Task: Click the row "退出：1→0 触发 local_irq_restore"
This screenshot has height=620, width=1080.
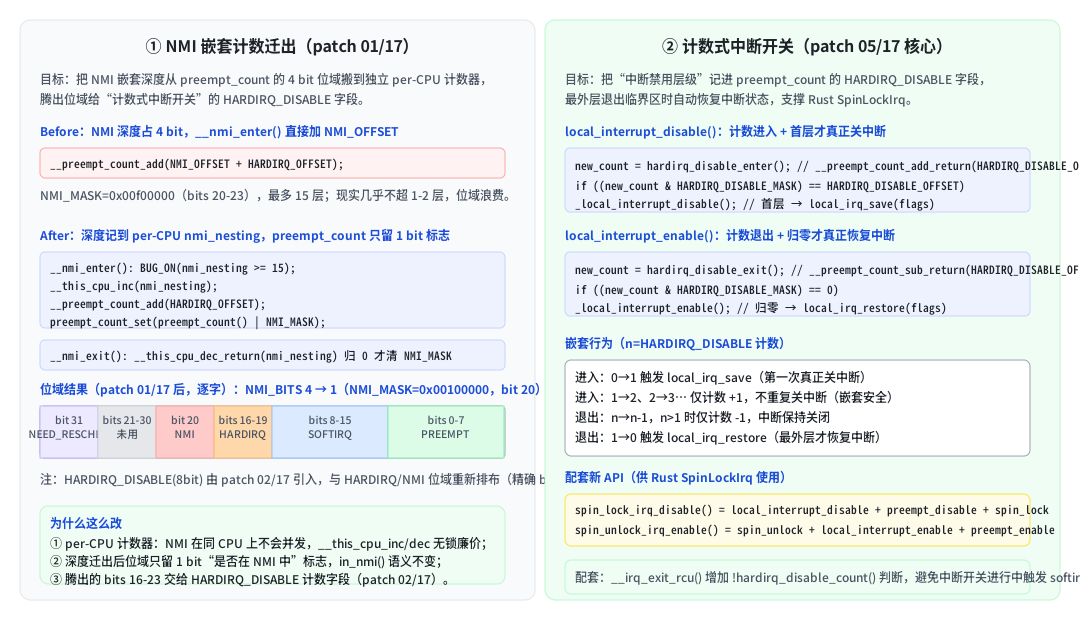Action: point(728,437)
